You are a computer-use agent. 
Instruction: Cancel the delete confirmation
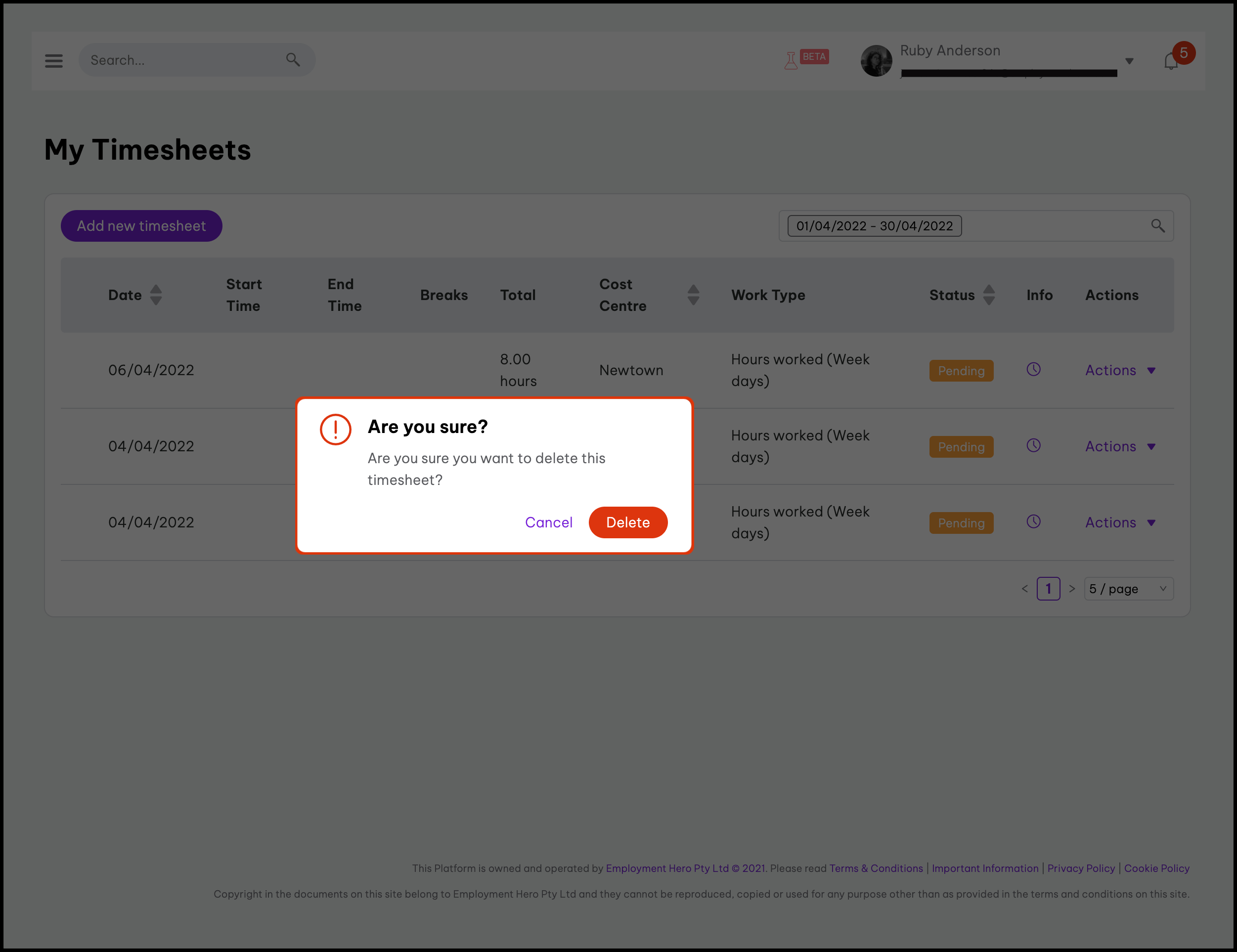[x=548, y=522]
